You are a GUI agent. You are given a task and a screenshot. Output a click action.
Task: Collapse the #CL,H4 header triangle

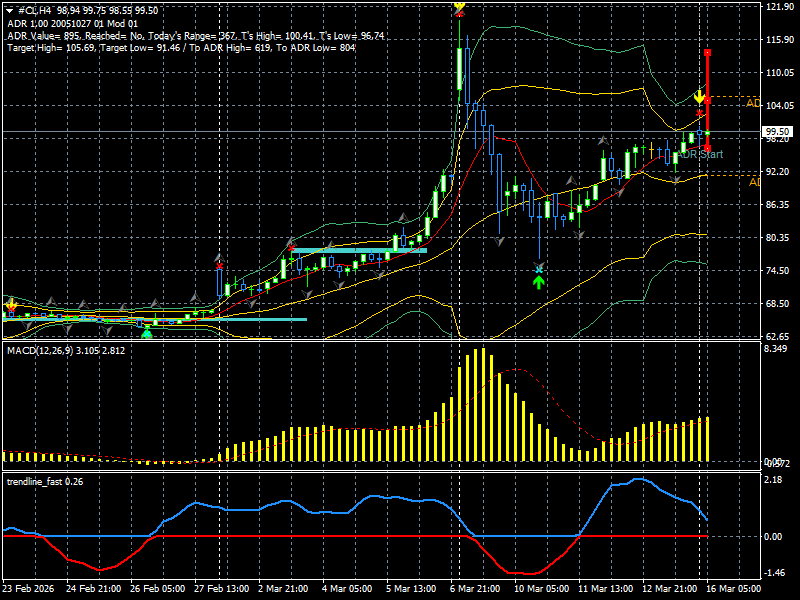point(9,9)
